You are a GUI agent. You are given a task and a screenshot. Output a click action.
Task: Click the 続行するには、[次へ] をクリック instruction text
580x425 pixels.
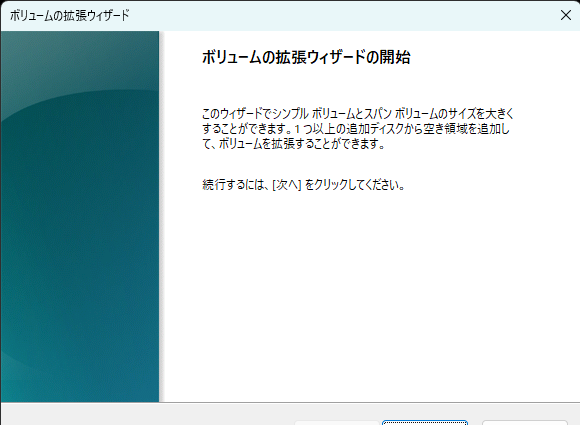pyautogui.click(x=303, y=184)
